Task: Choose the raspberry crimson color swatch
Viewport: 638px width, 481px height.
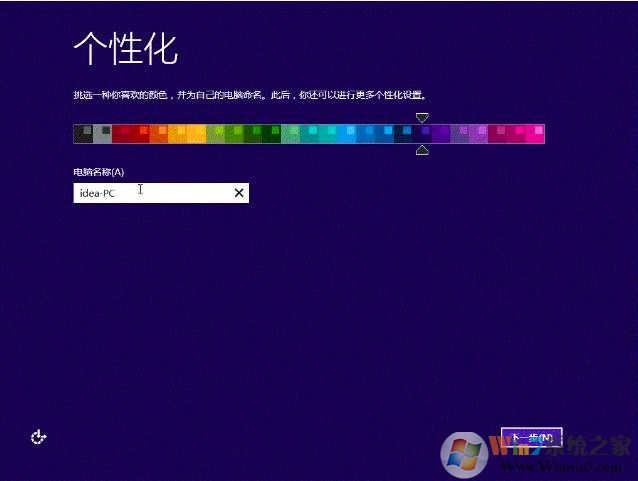Action: [498, 134]
